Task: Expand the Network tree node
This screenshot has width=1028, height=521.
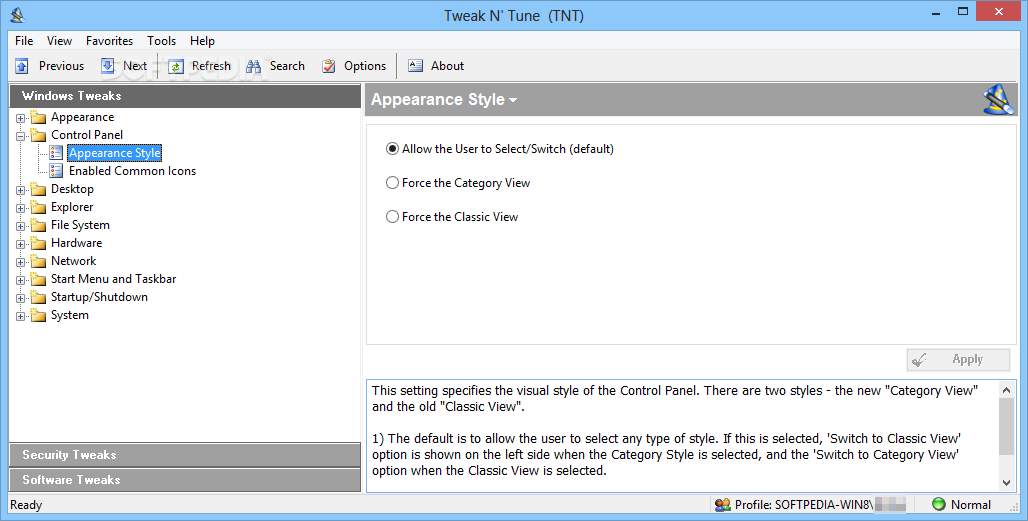Action: tap(20, 263)
